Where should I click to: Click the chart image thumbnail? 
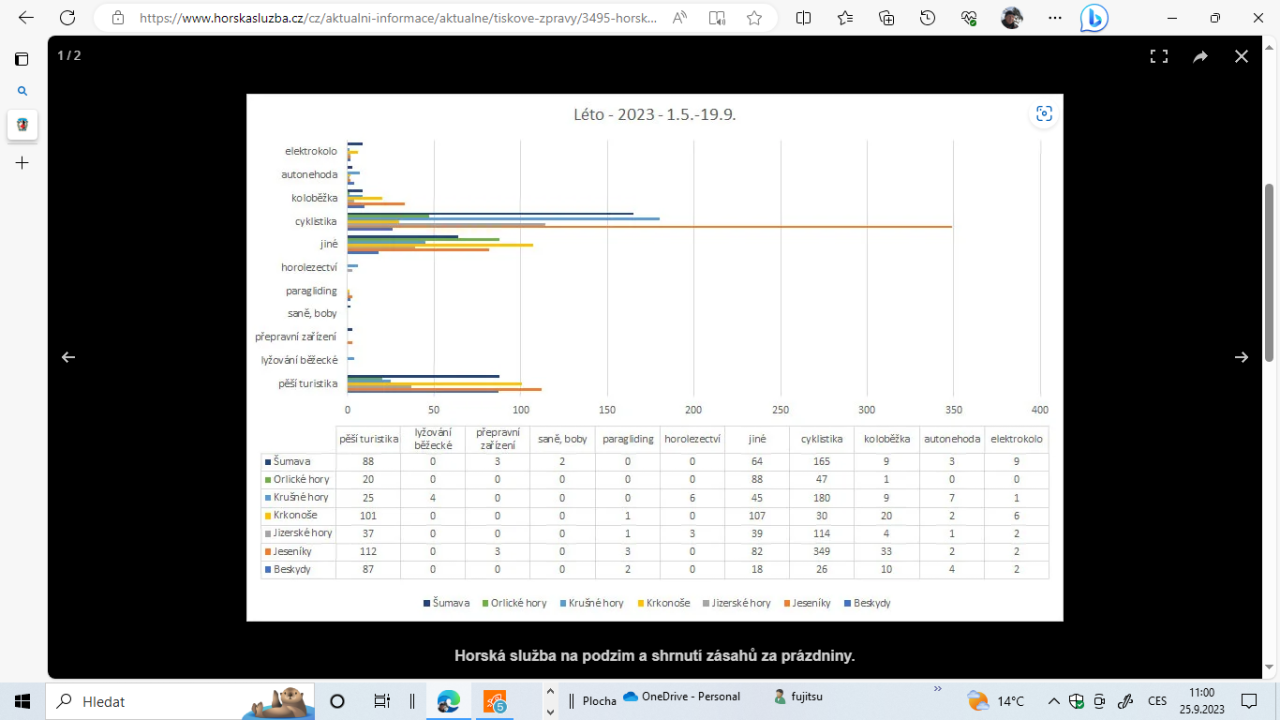point(655,357)
